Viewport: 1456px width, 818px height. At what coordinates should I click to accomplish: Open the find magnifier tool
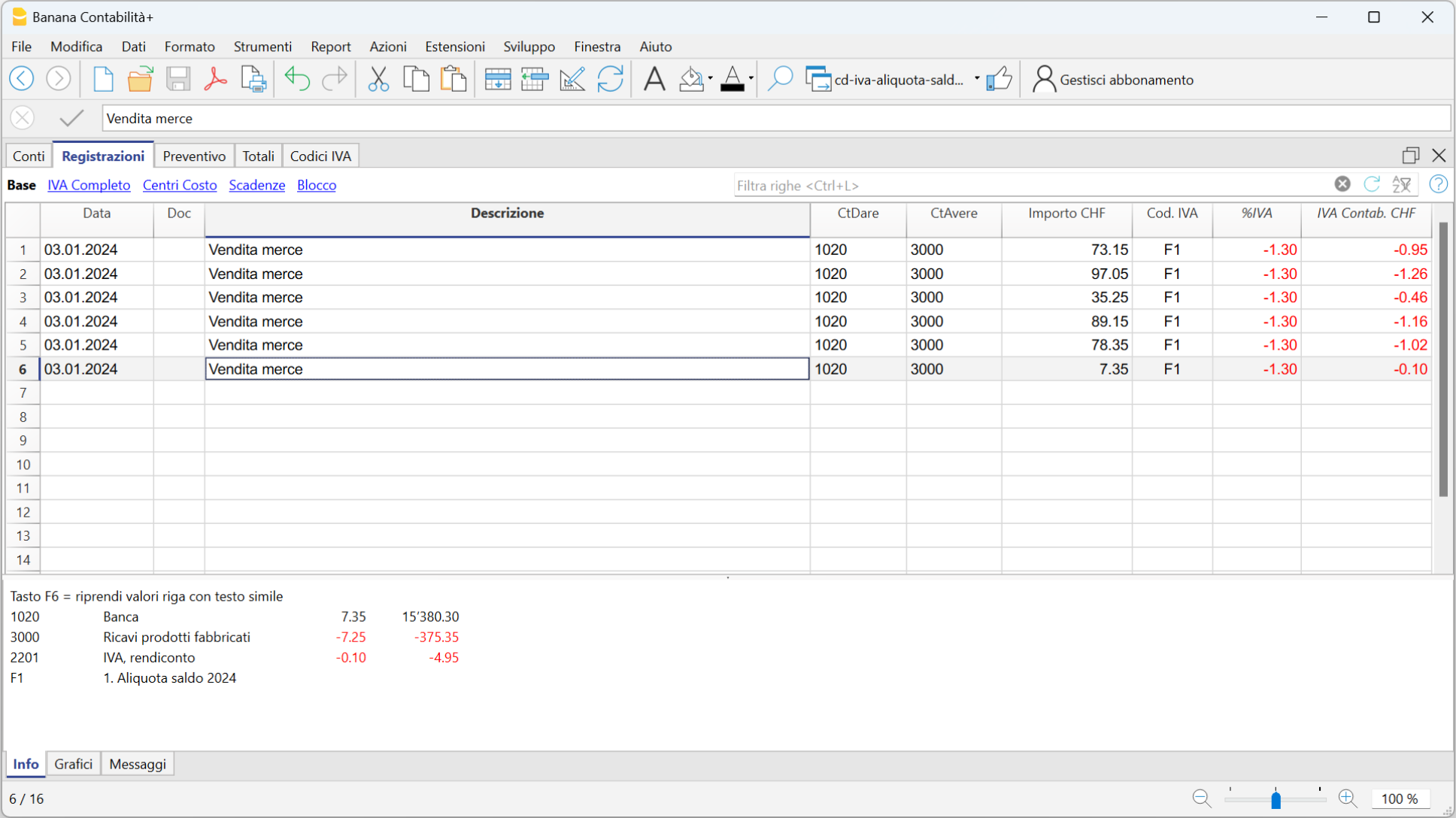pos(780,79)
